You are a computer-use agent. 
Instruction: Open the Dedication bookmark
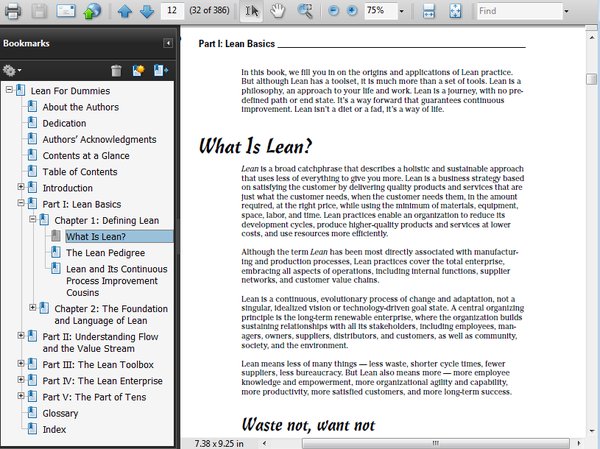(x=64, y=123)
